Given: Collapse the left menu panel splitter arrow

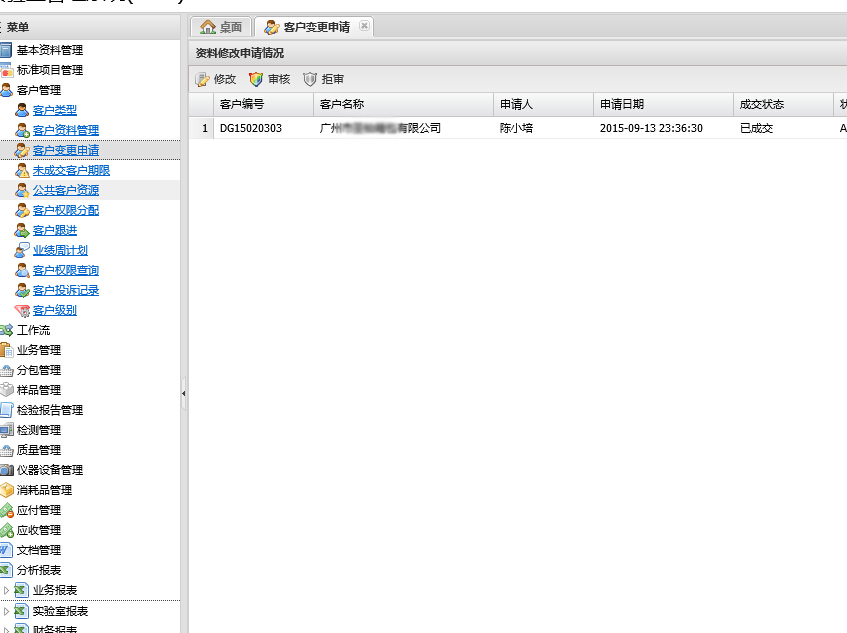Looking at the screenshot, I should 184,394.
